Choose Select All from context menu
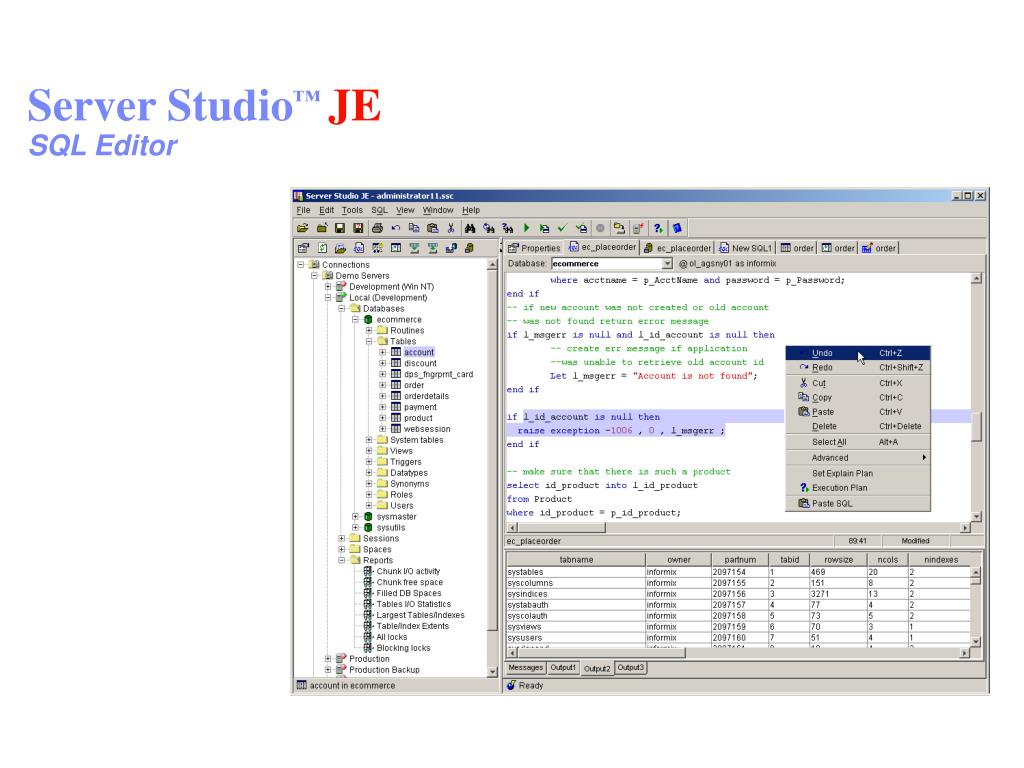This screenshot has height=768, width=1024. pos(858,442)
